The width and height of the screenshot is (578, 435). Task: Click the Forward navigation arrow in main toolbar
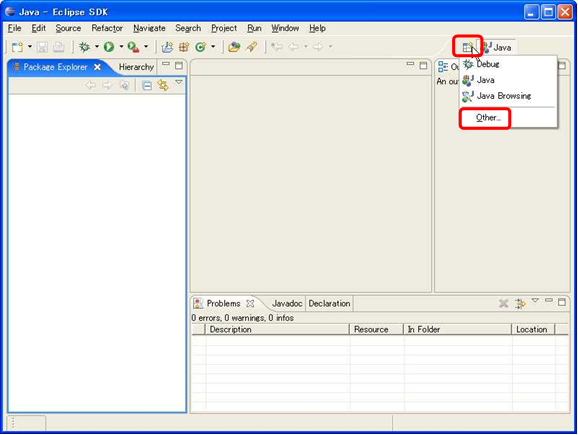(x=318, y=47)
